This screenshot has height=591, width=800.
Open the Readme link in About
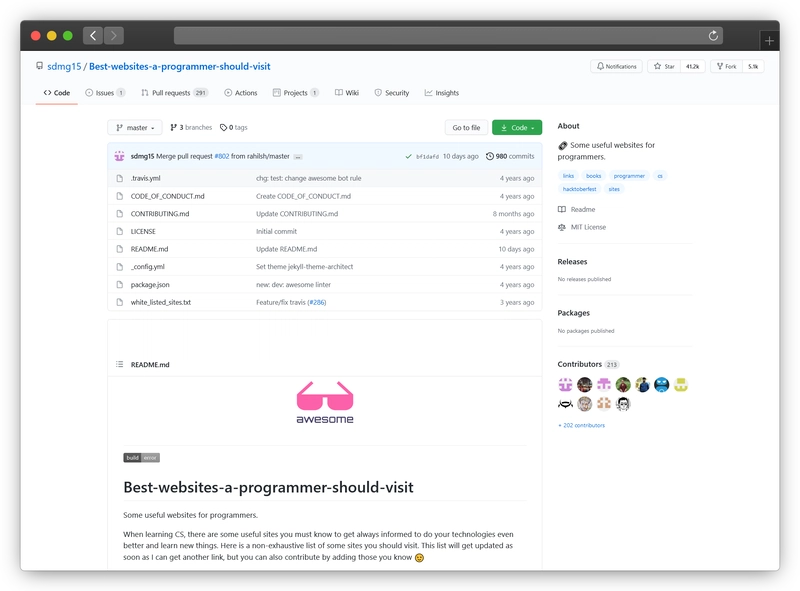click(583, 209)
